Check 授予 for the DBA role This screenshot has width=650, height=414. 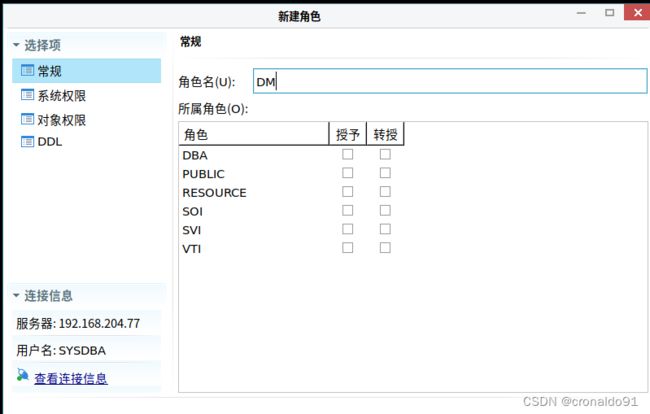[347, 155]
